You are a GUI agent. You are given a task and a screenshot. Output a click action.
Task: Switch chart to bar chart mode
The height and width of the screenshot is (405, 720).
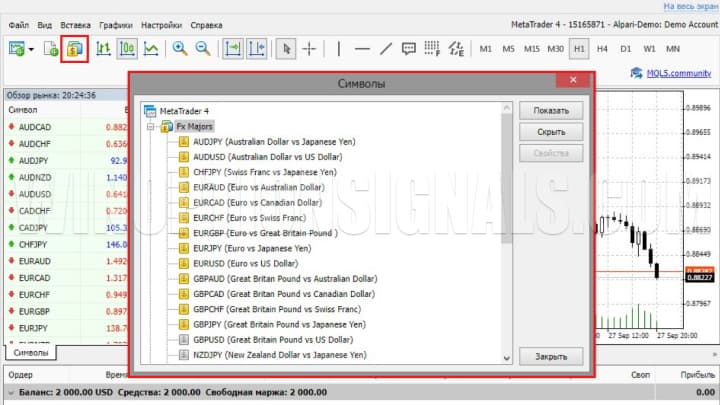102,48
